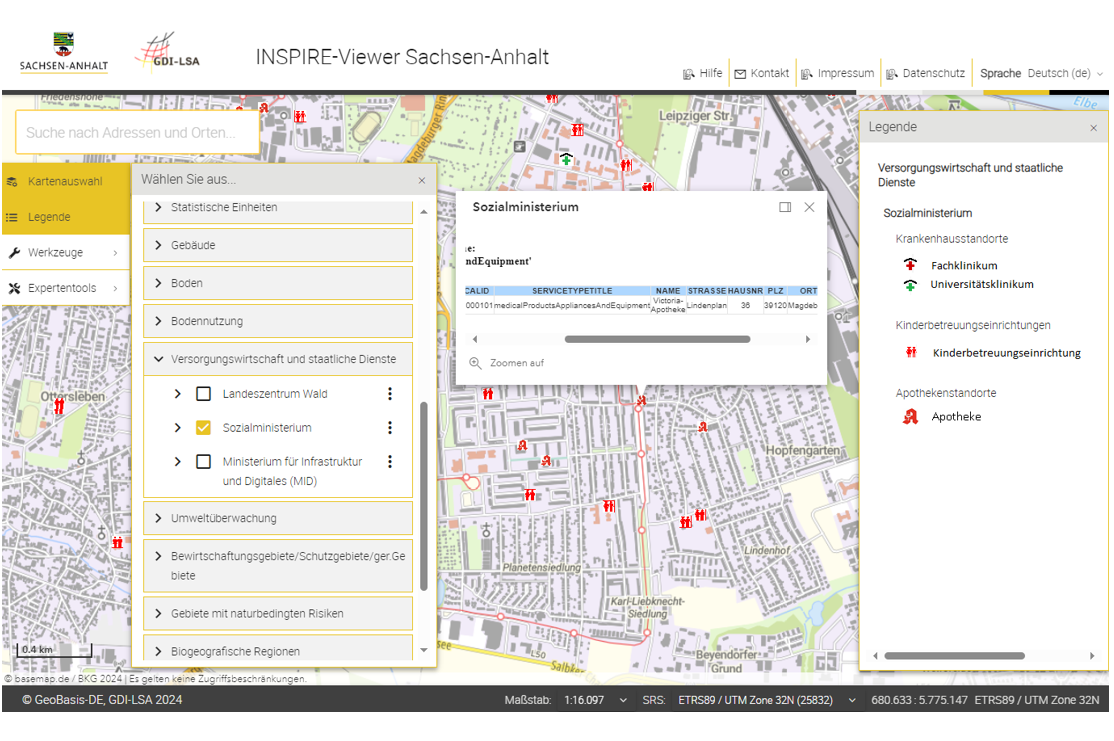Tick the Ministerium für Infrastruktur checkbox
1114x741 pixels.
point(204,462)
